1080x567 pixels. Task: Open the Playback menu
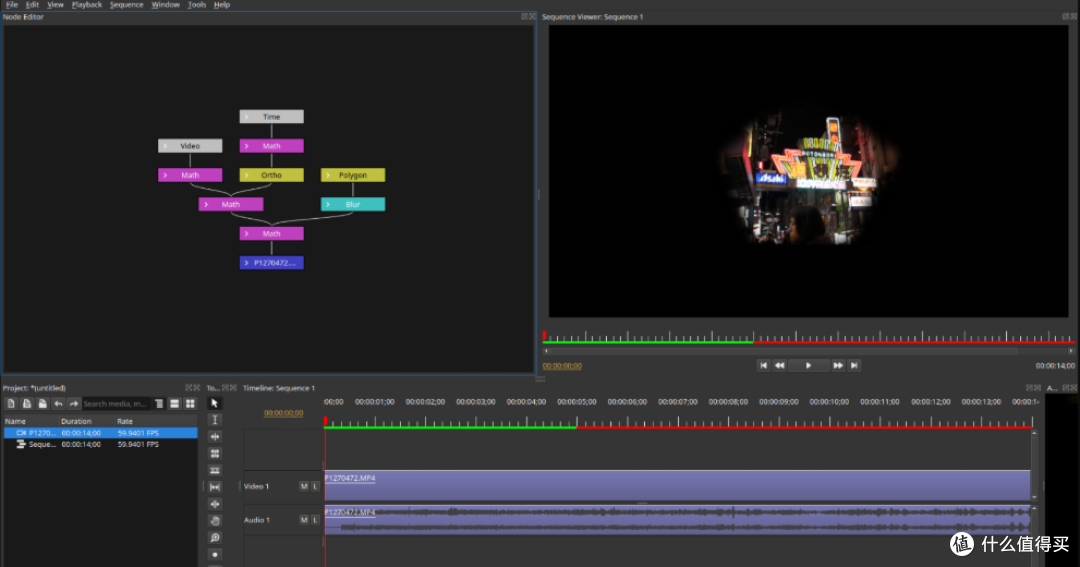87,5
